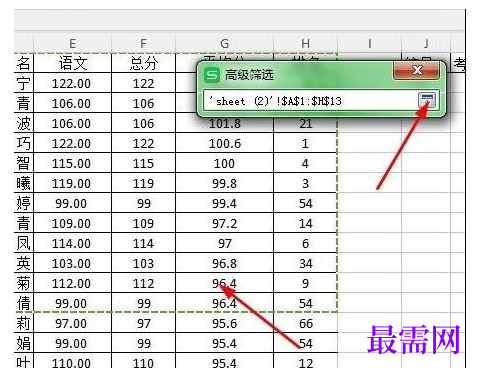479x371 pixels.
Task: Select rank cell 34 in column H
Action: (305, 263)
